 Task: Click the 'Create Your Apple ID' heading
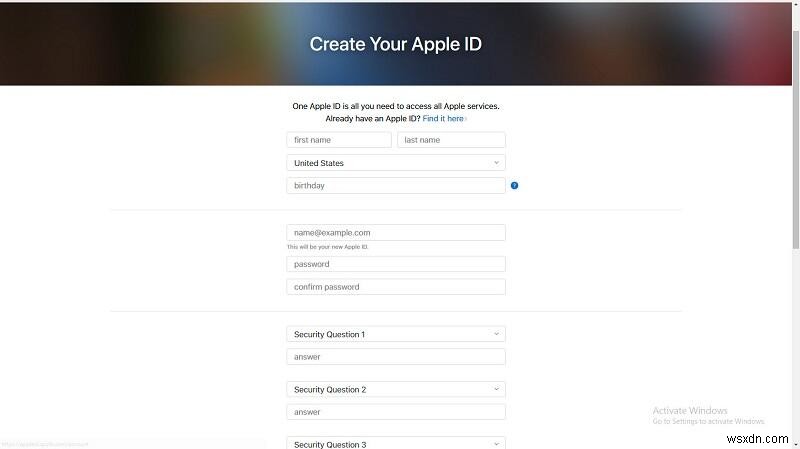pos(395,44)
